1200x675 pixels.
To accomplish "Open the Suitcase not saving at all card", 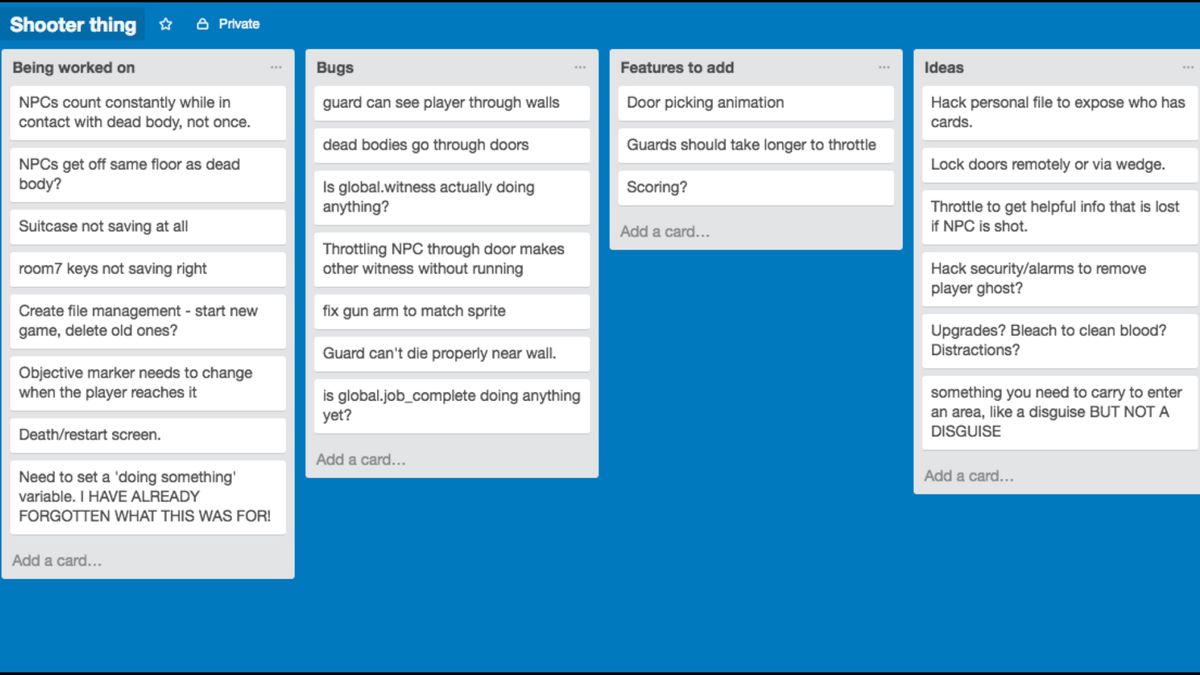I will [x=147, y=227].
